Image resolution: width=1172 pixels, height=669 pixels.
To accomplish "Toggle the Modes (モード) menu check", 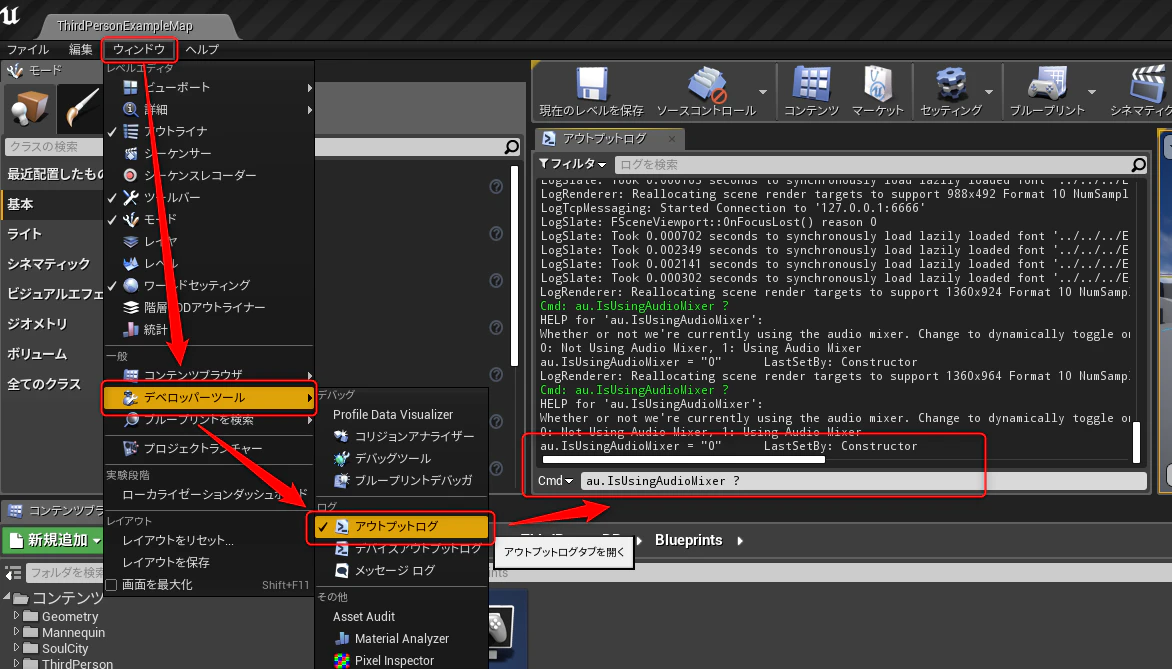I will click(112, 219).
